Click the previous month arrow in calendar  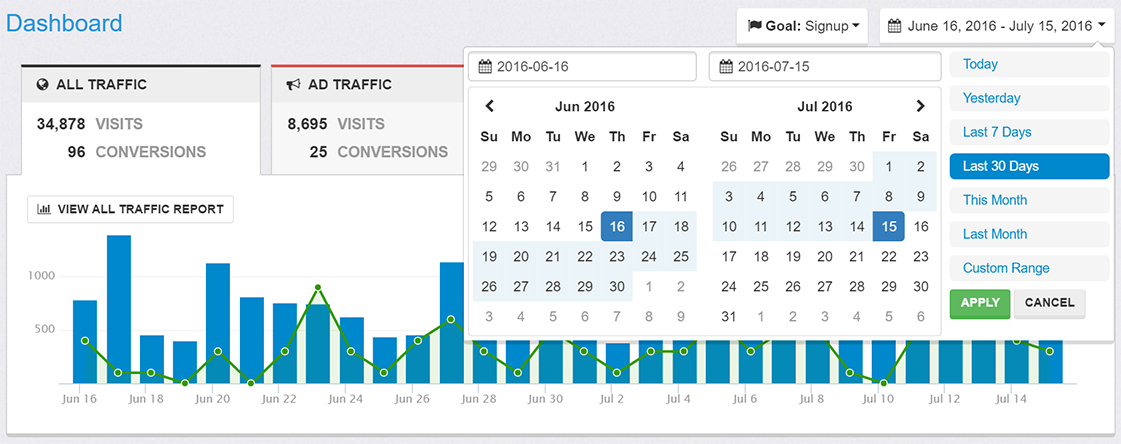point(489,106)
